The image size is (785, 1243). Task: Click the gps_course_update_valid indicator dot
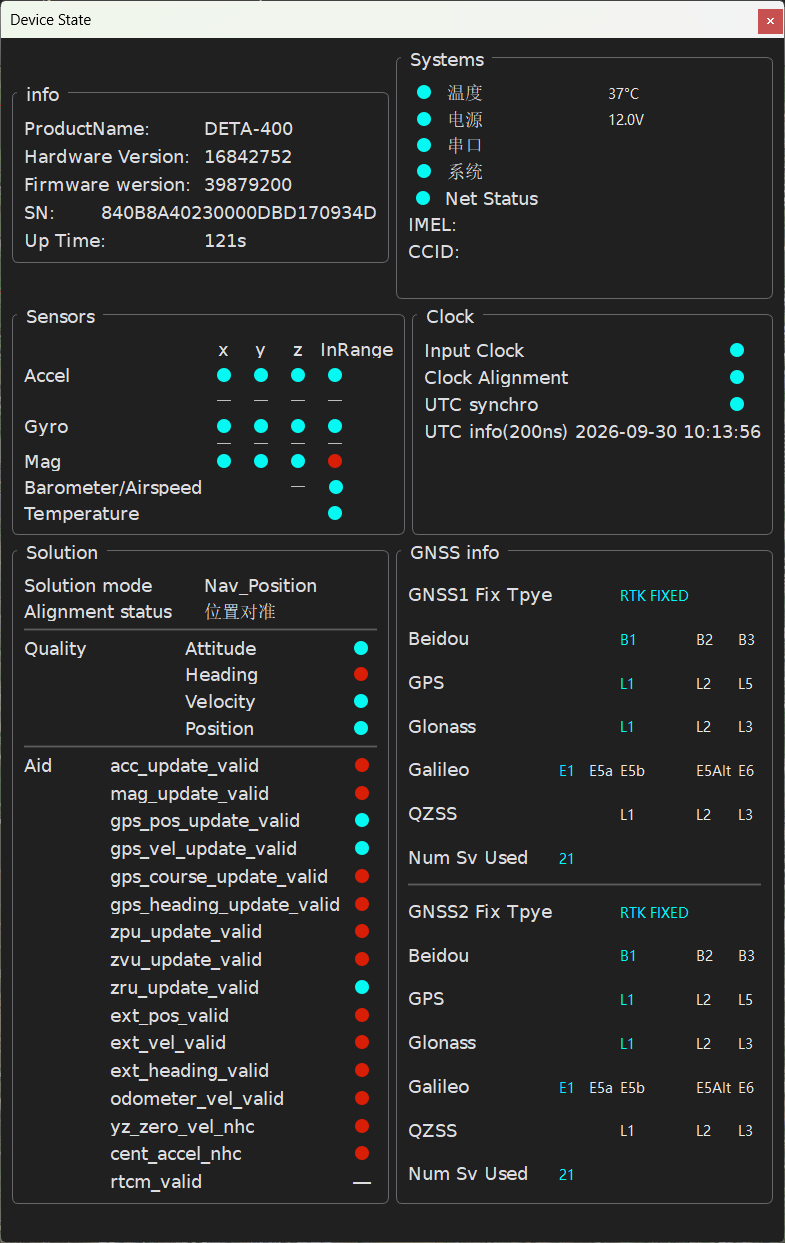click(x=362, y=876)
